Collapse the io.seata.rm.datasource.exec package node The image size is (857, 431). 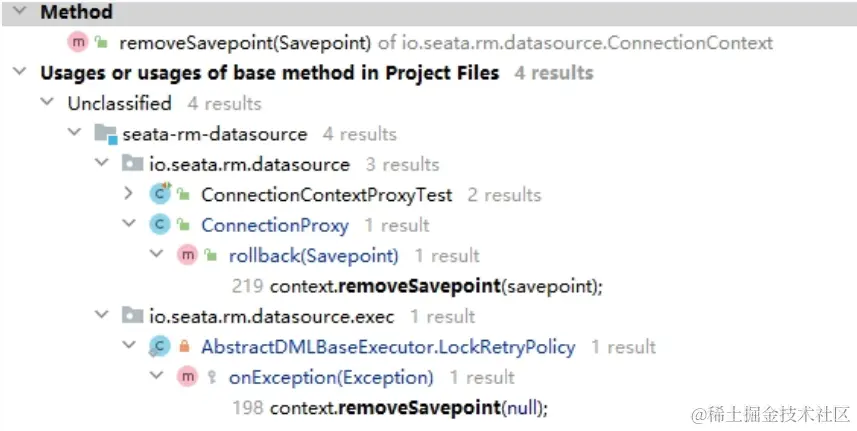coord(102,315)
